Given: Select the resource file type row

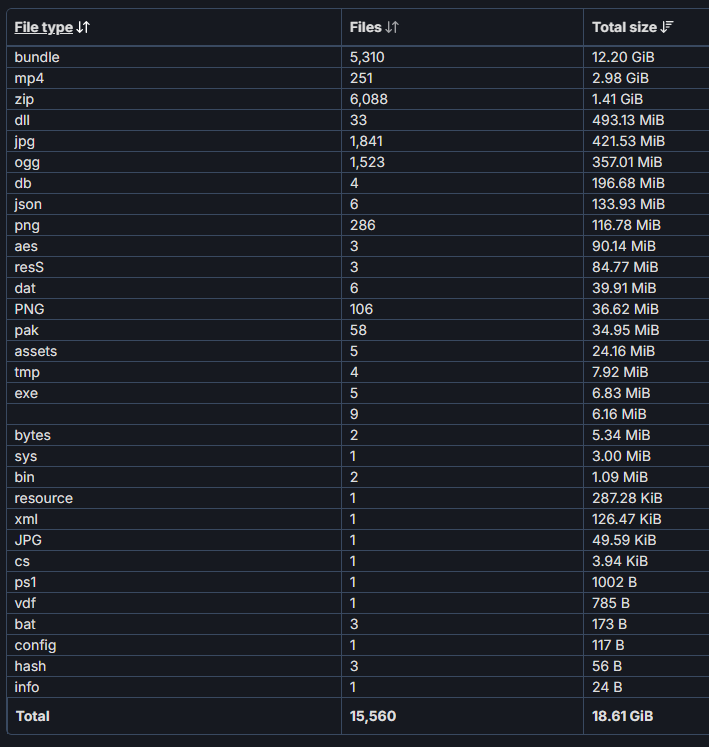Looking at the screenshot, I should click(358, 498).
